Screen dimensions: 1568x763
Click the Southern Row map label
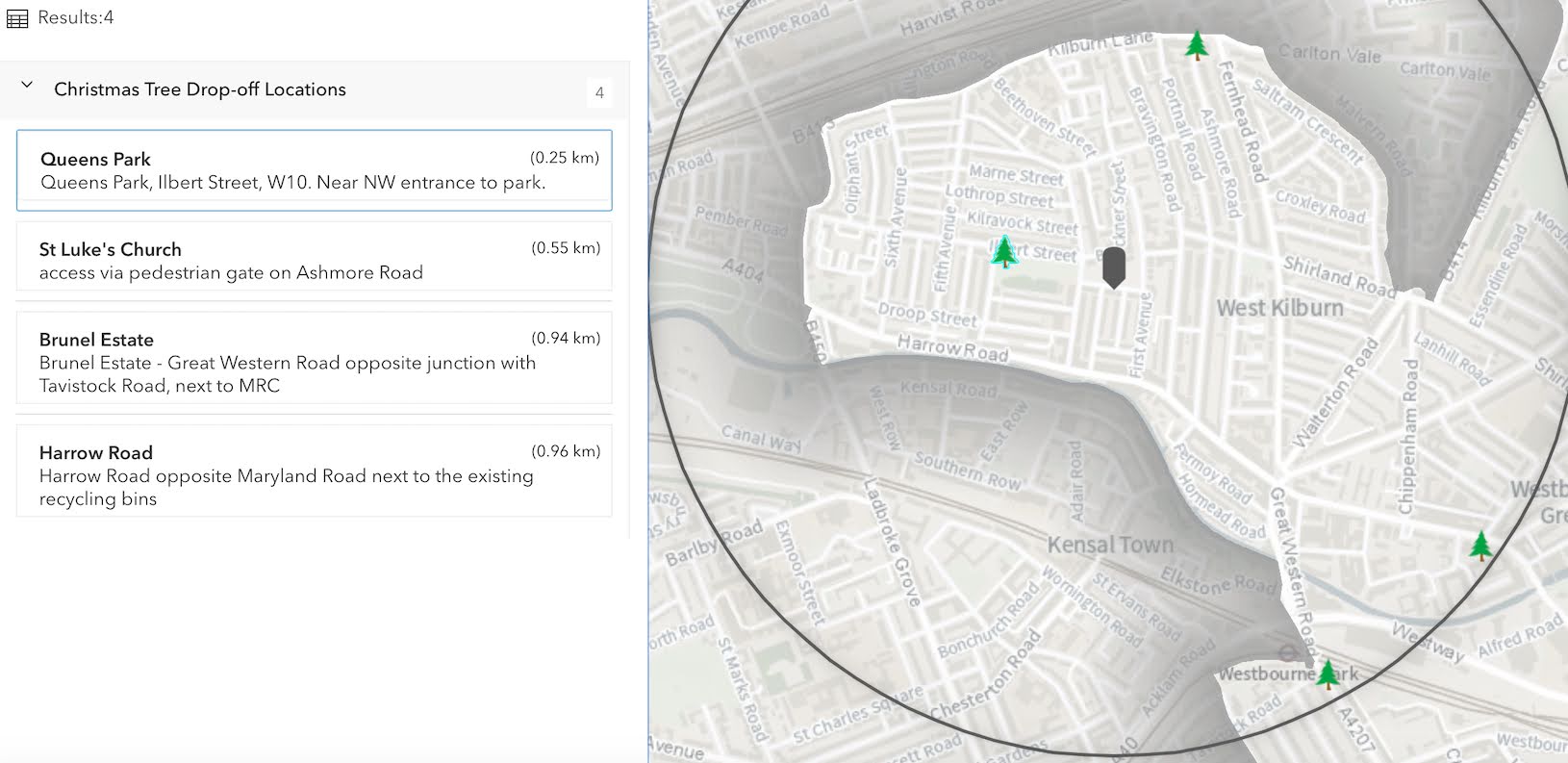(967, 470)
